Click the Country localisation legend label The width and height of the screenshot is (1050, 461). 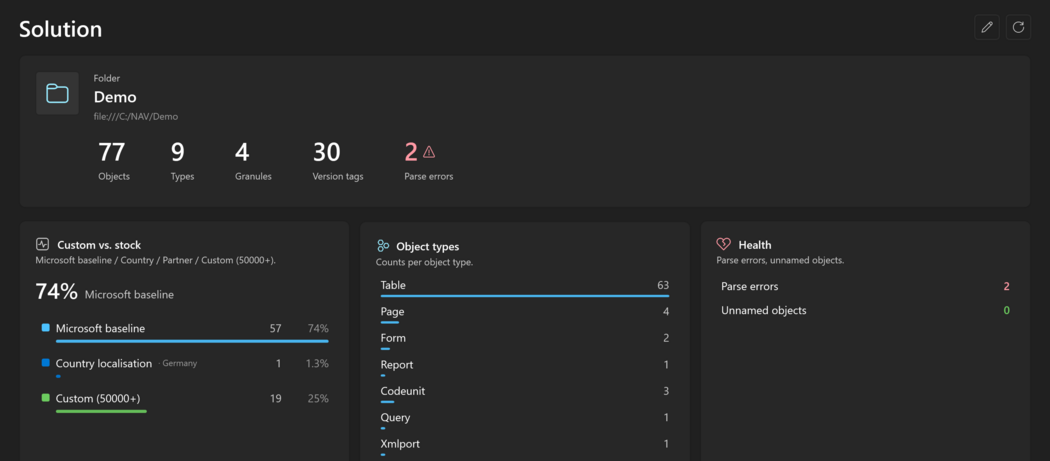104,363
